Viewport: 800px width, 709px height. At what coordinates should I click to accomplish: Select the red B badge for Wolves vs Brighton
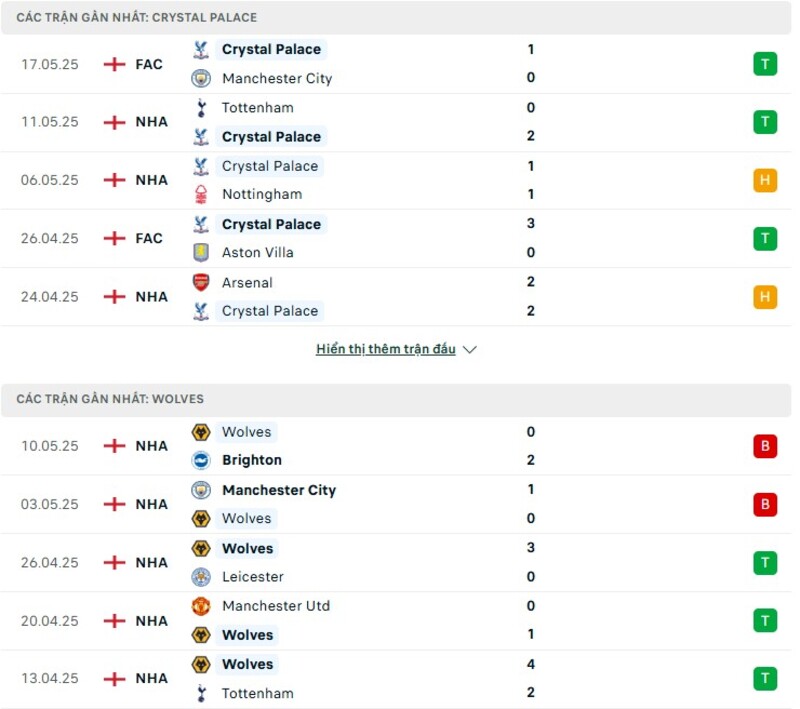765,446
